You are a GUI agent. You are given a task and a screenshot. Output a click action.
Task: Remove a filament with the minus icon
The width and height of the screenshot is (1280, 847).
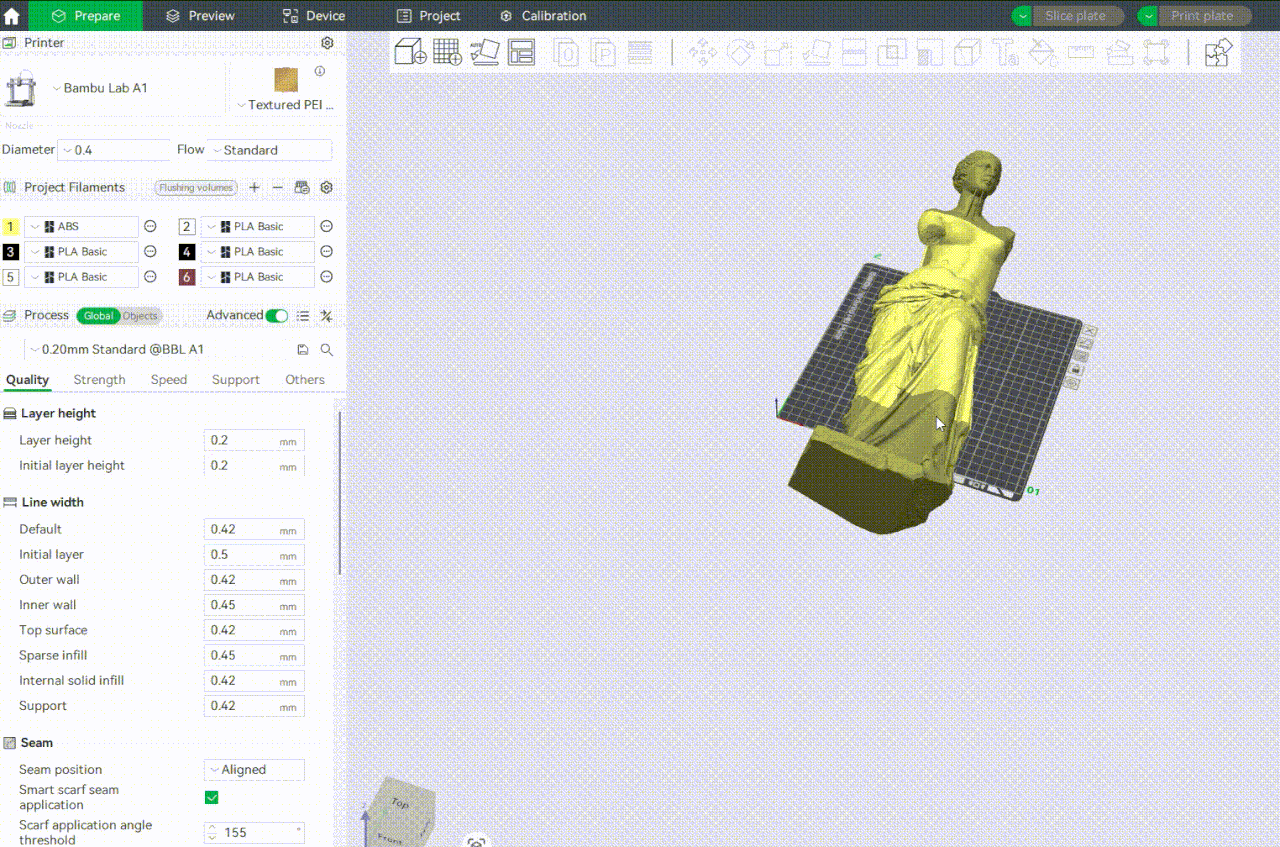pyautogui.click(x=278, y=187)
